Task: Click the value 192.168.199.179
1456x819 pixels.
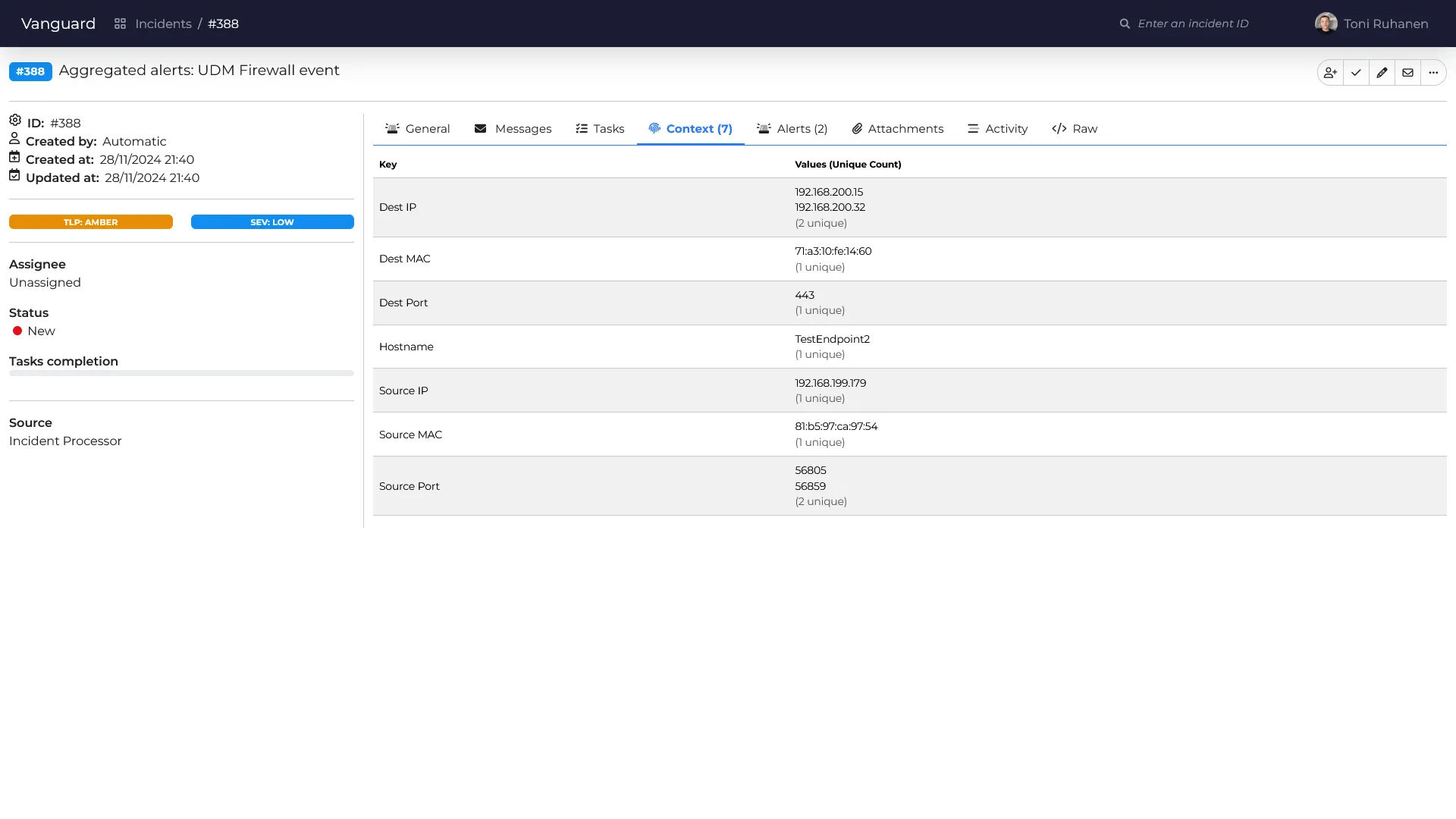Action: tap(830, 384)
